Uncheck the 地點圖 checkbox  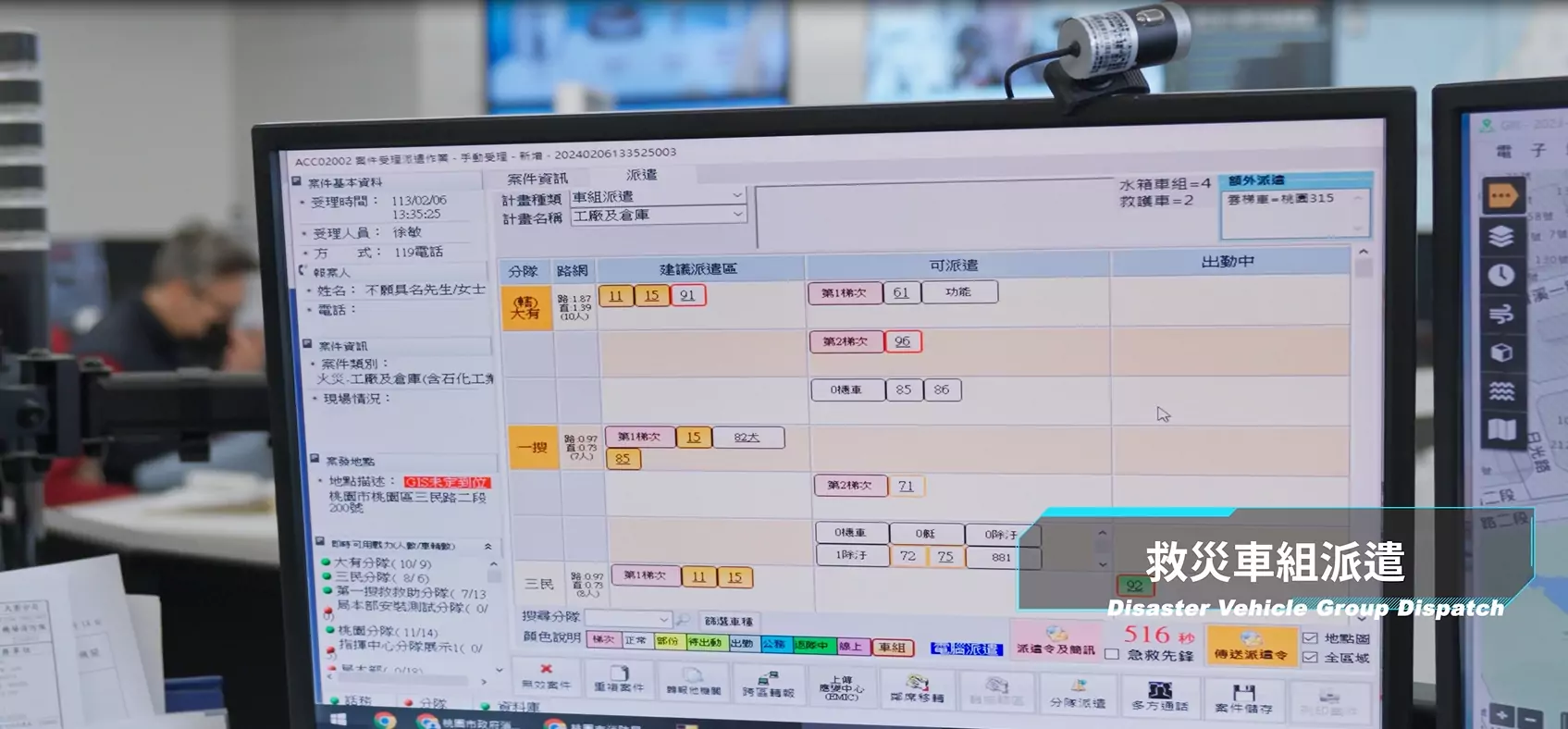tap(1310, 637)
